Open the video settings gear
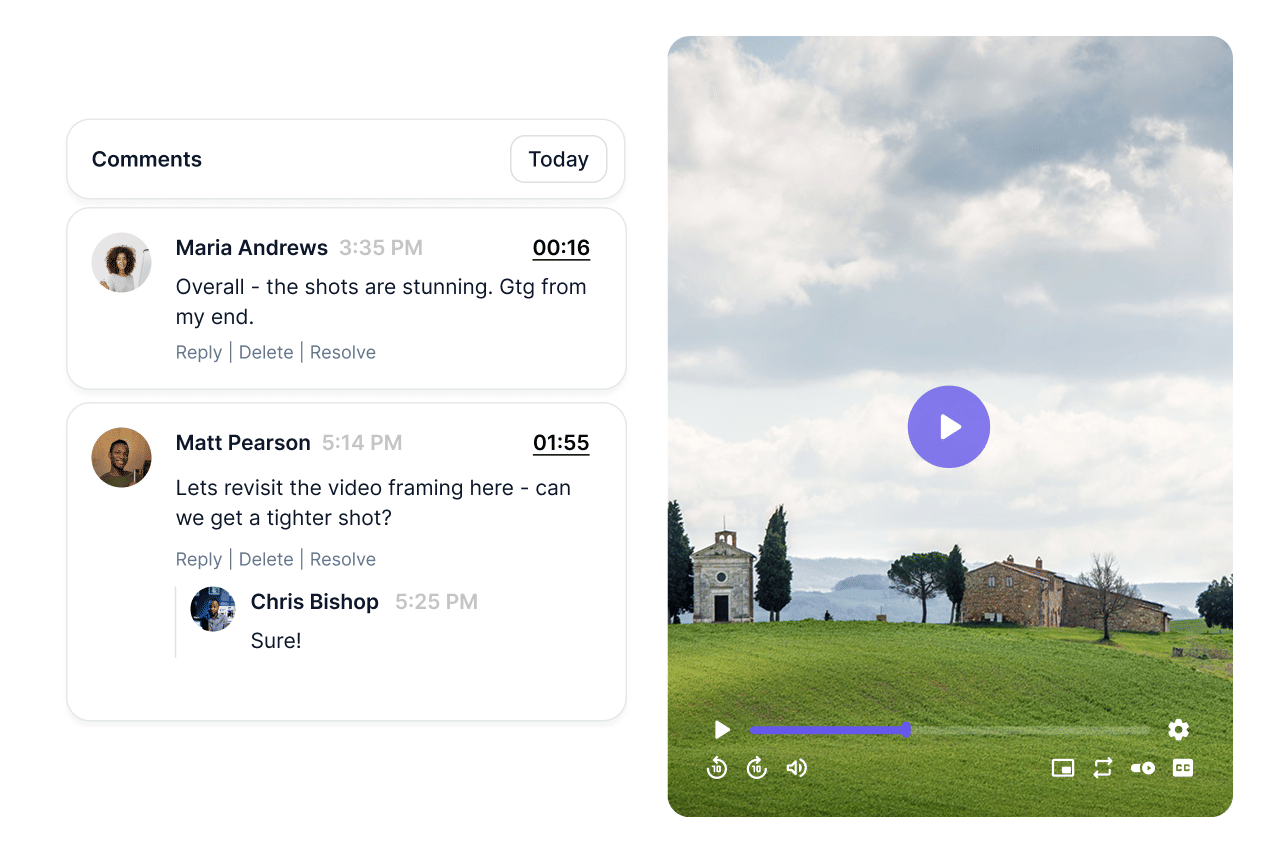The width and height of the screenshot is (1269, 854). 1178,730
